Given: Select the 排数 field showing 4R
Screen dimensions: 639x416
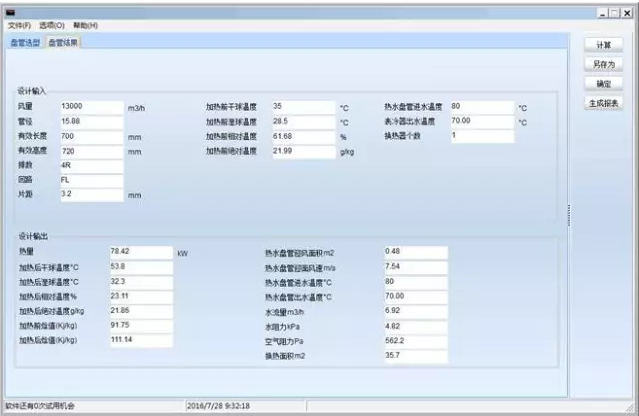Looking at the screenshot, I should (90, 165).
